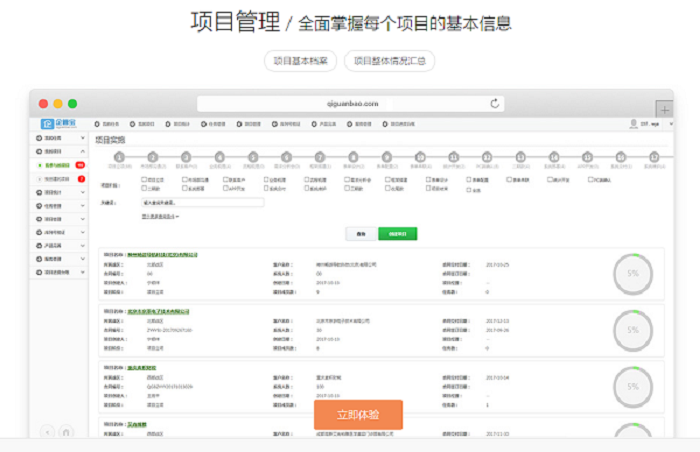Expand the first sidebar menu group chevron

pyautogui.click(x=83, y=138)
